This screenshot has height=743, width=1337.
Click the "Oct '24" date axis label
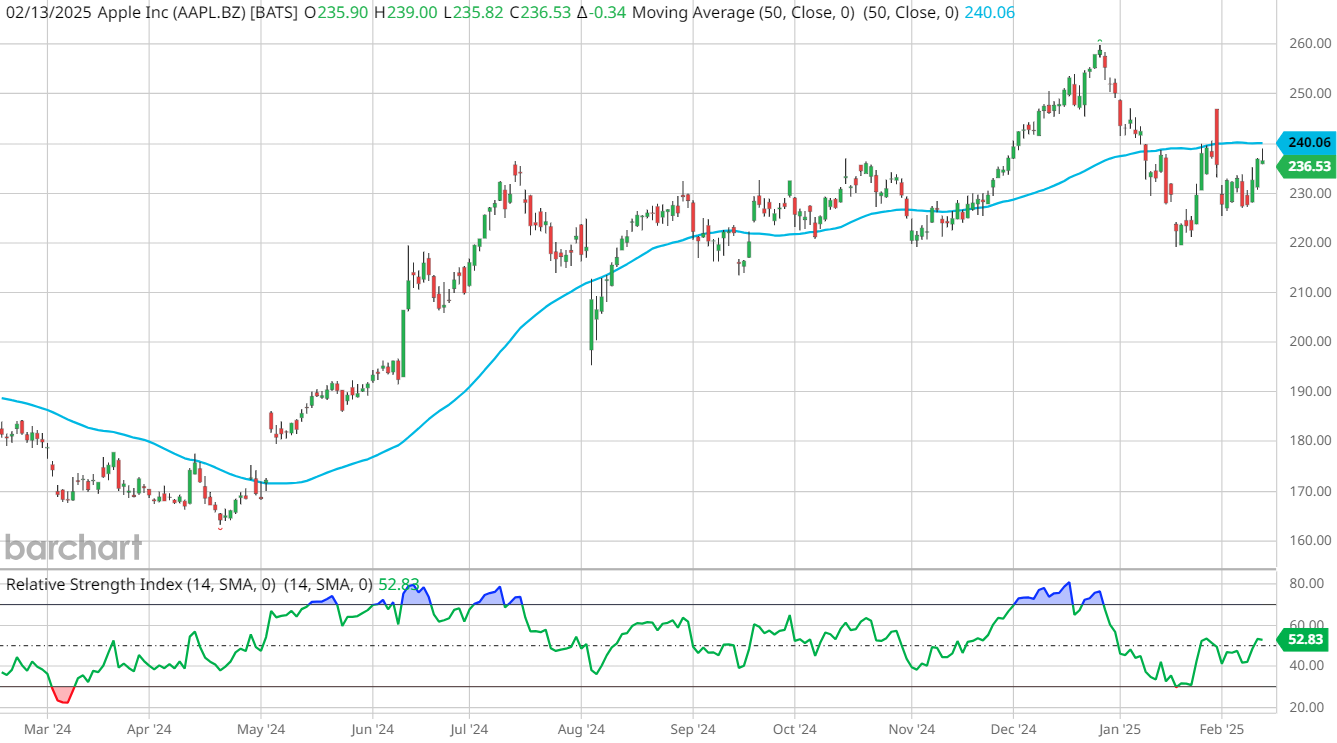click(795, 729)
